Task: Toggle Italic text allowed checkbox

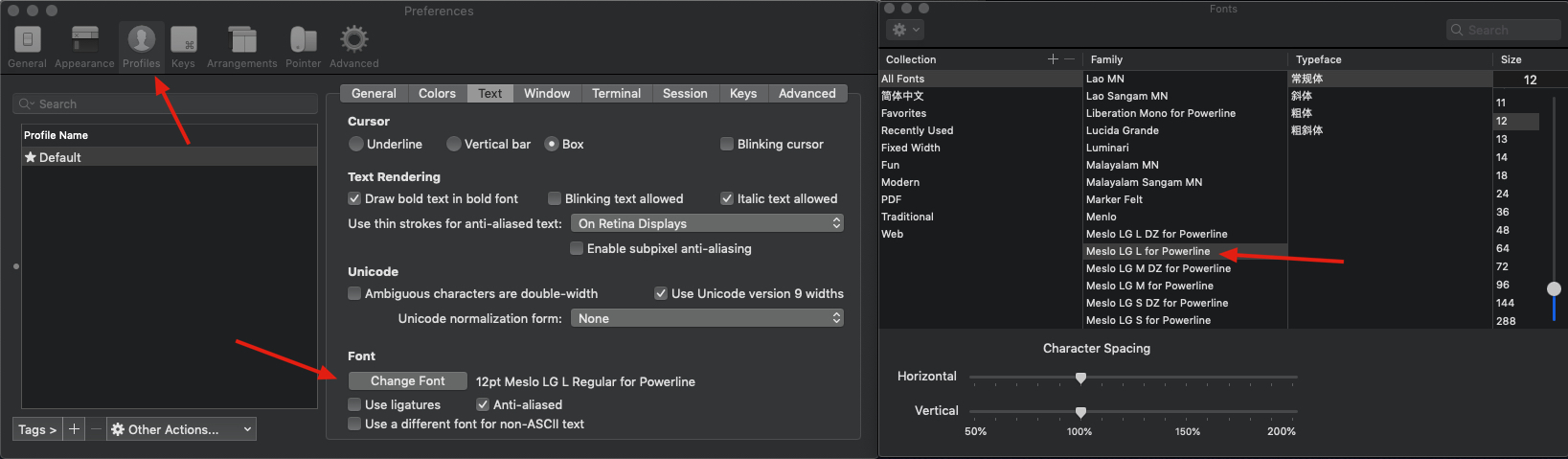Action: click(727, 198)
